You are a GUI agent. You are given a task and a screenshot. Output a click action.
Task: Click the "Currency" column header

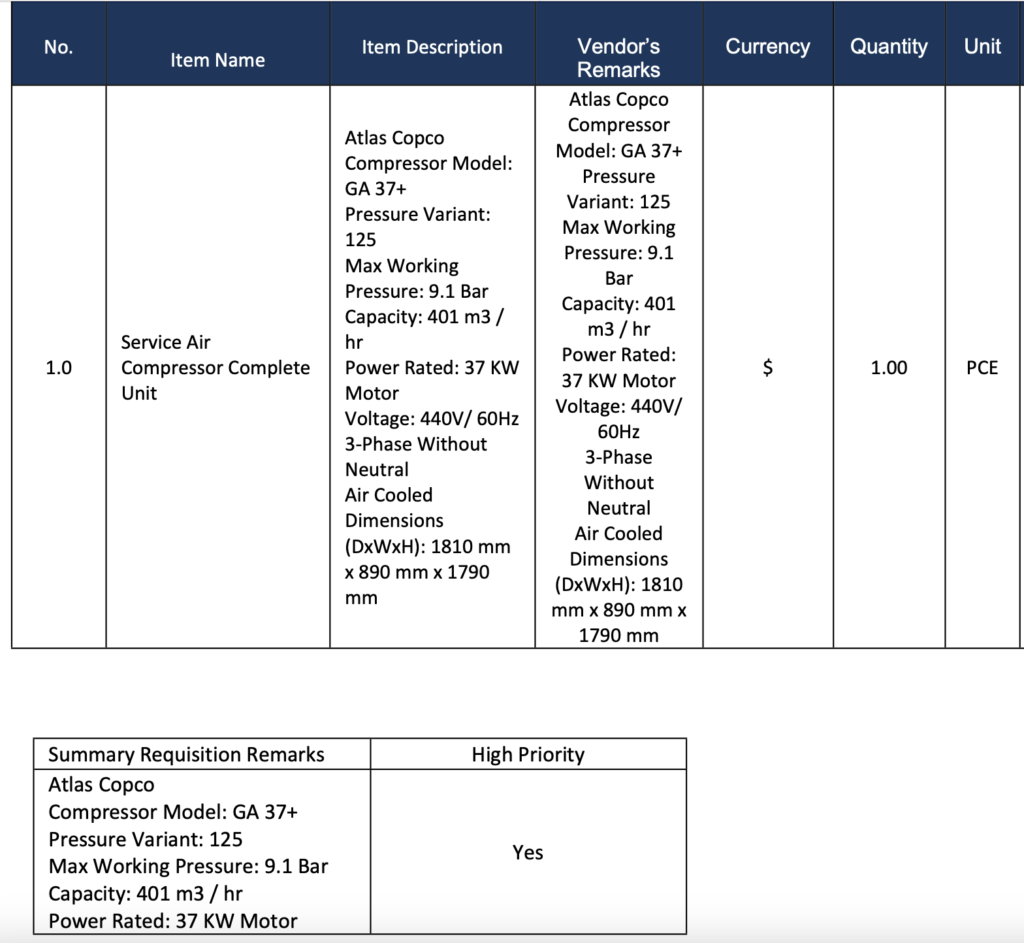[767, 47]
